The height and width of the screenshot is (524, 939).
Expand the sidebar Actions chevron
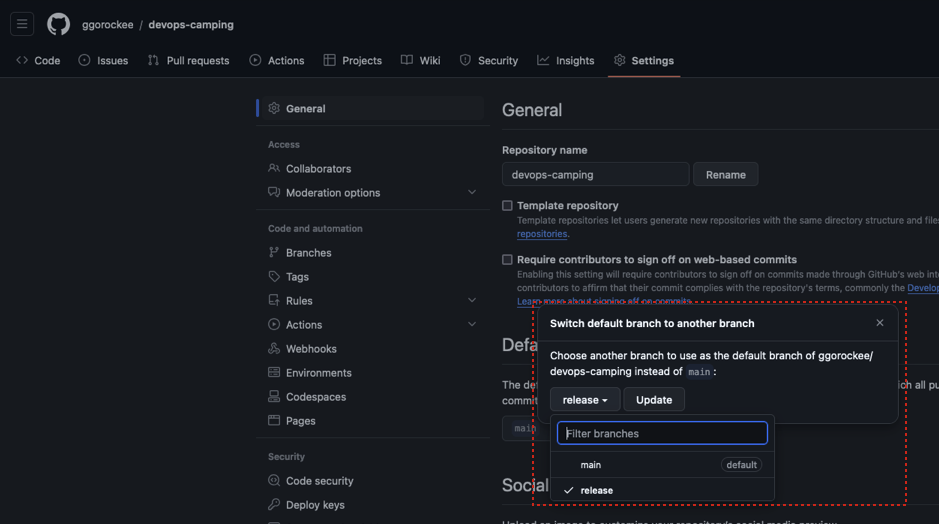click(x=472, y=324)
